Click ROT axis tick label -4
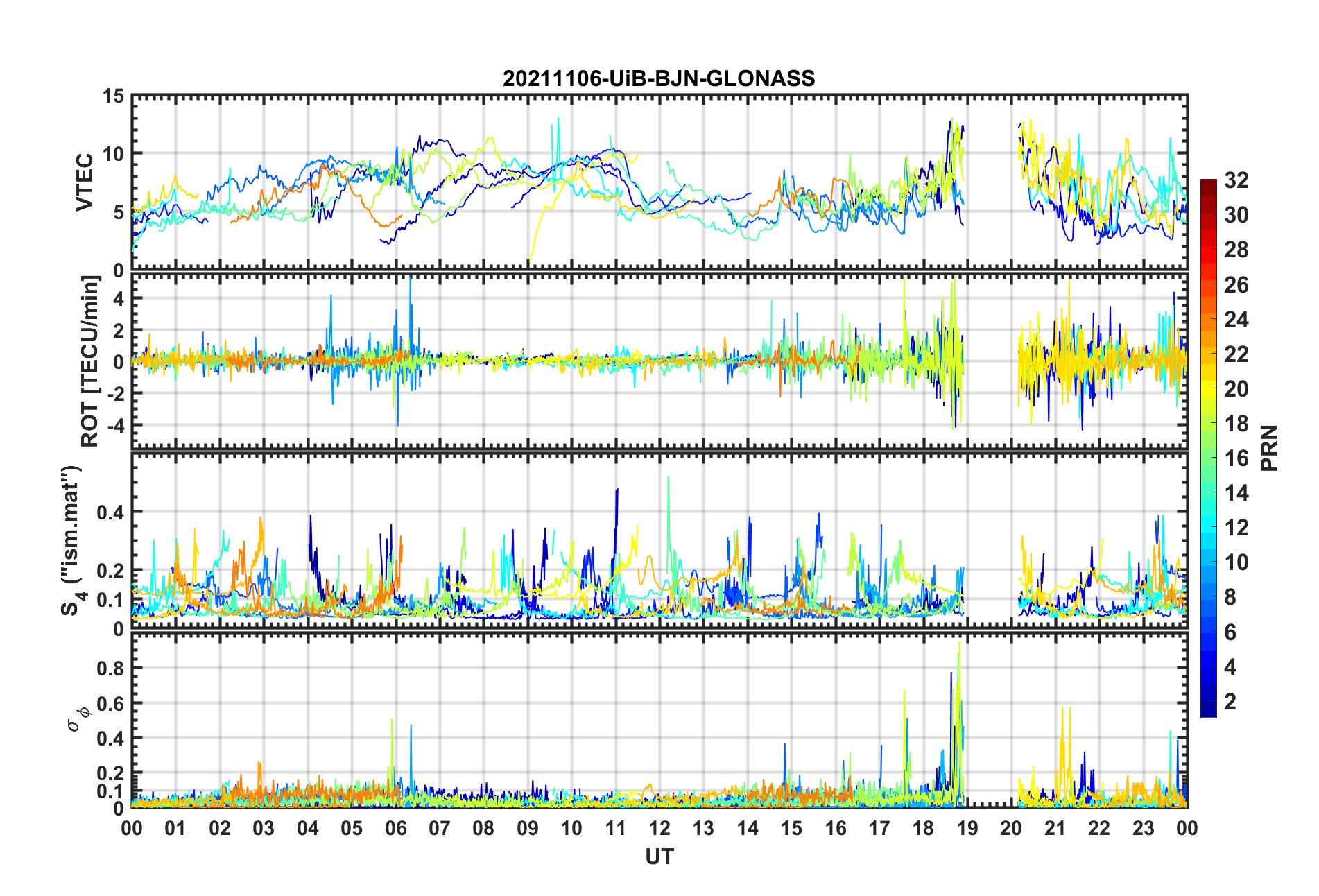The image size is (1319, 896). (115, 424)
